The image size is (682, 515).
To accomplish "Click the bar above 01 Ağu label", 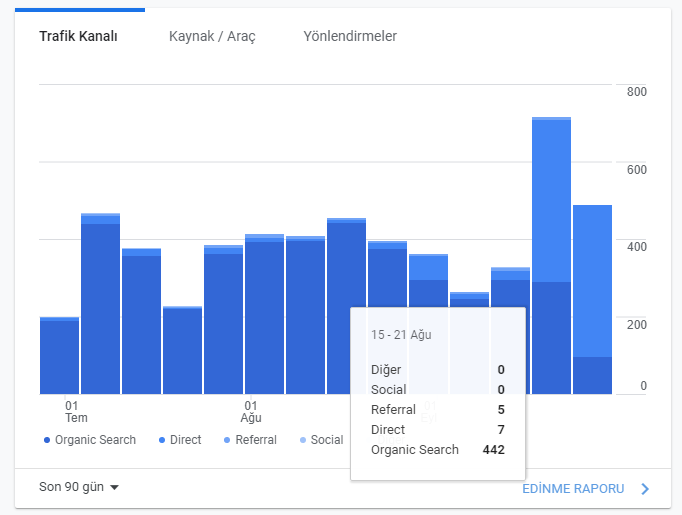I will (264, 314).
